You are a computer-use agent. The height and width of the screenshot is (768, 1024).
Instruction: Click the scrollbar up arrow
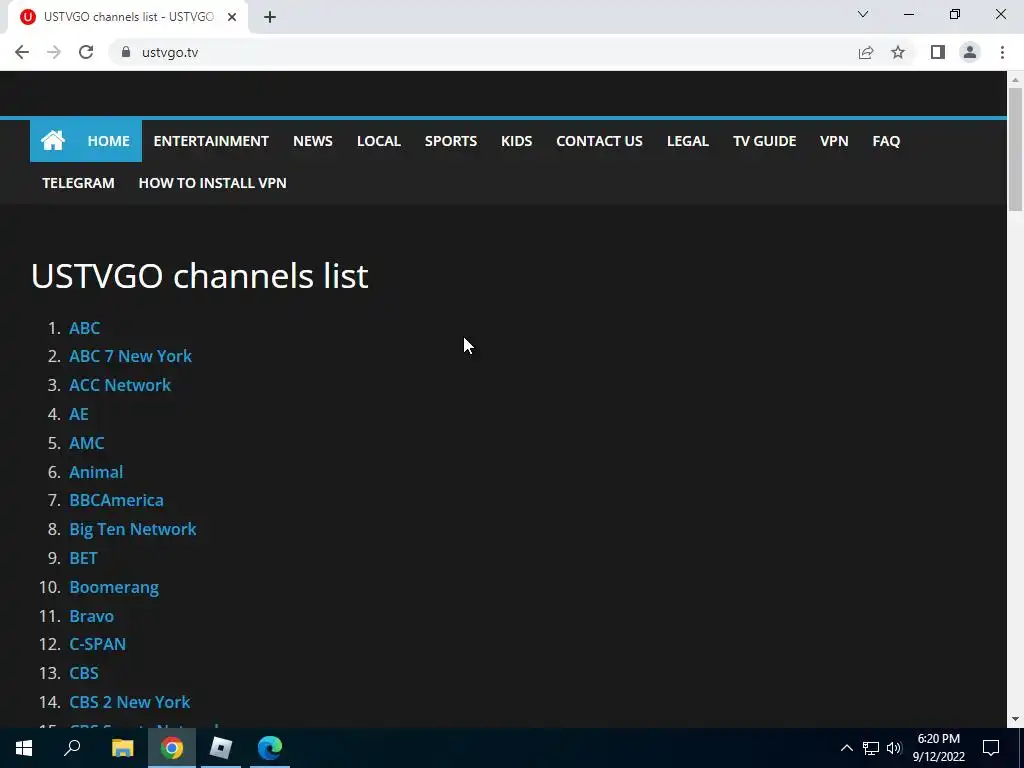pos(1016,79)
